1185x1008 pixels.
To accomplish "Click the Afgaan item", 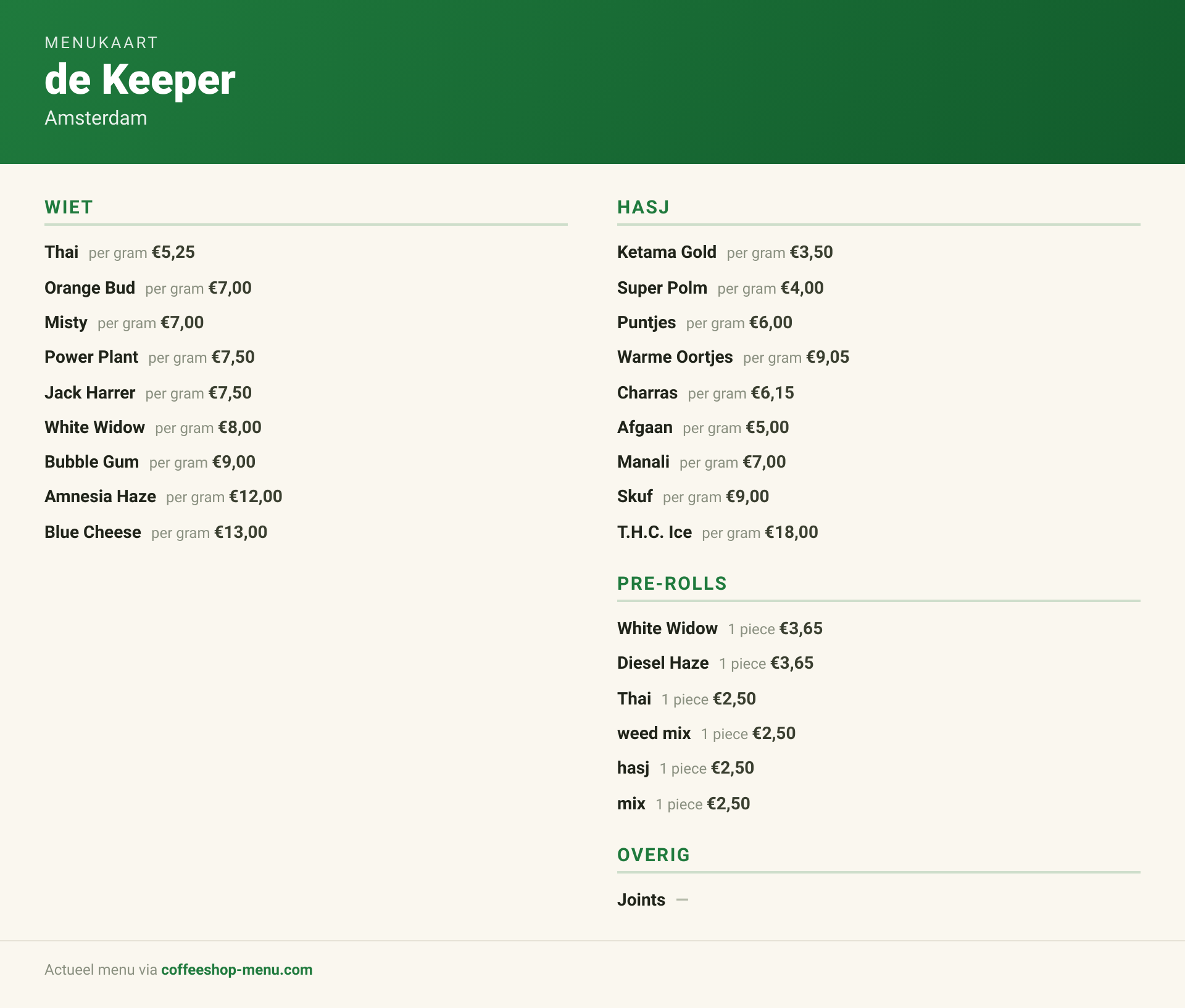I will point(645,428).
